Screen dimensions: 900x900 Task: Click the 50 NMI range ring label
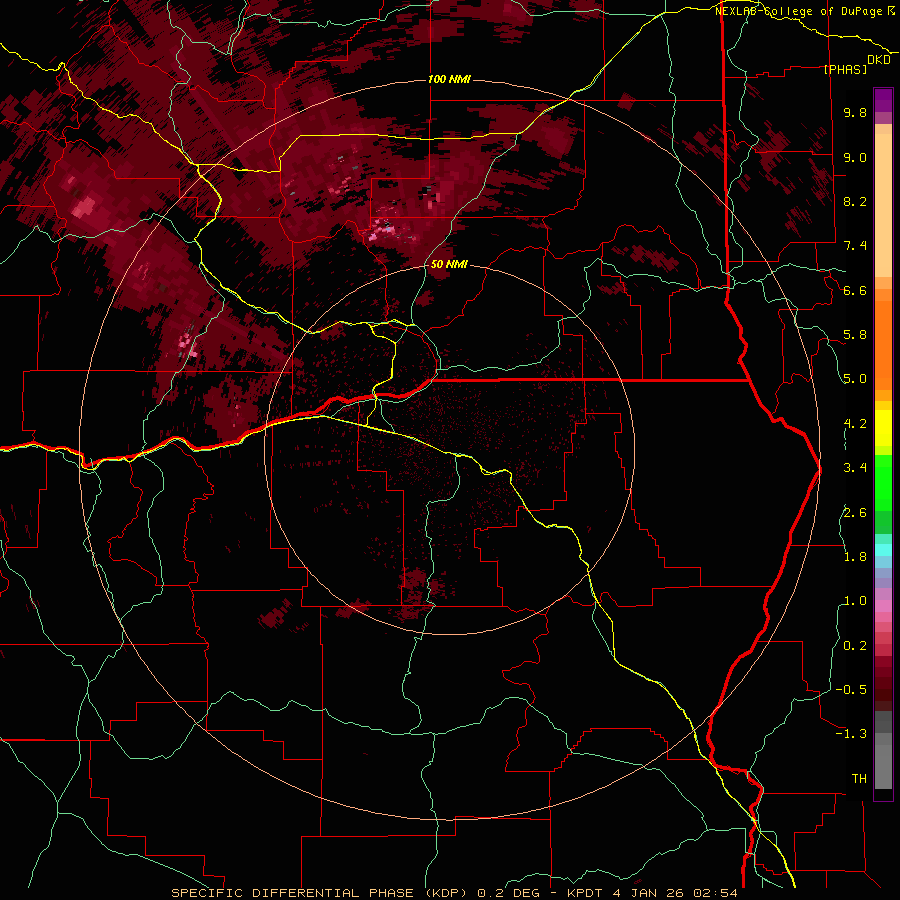point(449,265)
